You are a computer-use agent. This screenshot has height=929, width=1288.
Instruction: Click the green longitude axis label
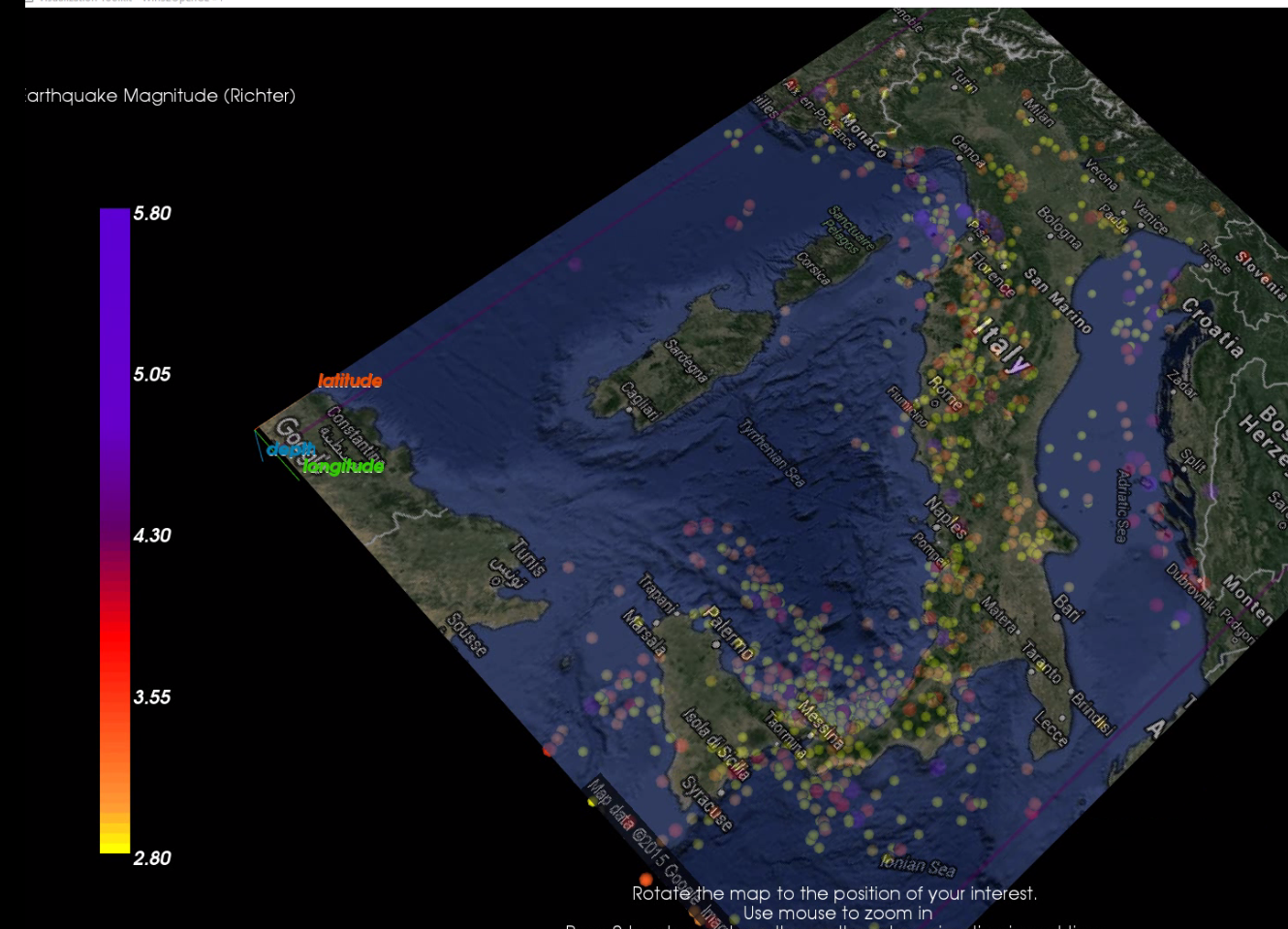(343, 467)
